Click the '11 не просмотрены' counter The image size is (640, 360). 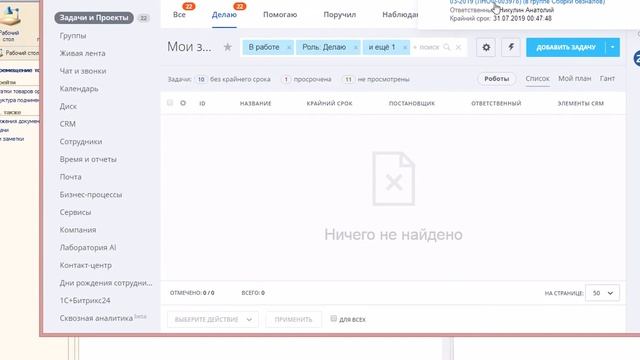coord(376,79)
